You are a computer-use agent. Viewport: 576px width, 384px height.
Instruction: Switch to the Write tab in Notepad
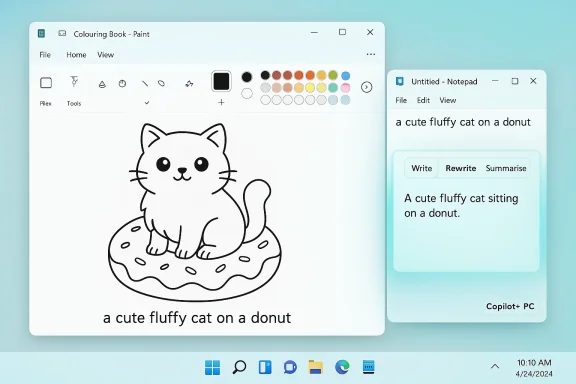click(421, 168)
